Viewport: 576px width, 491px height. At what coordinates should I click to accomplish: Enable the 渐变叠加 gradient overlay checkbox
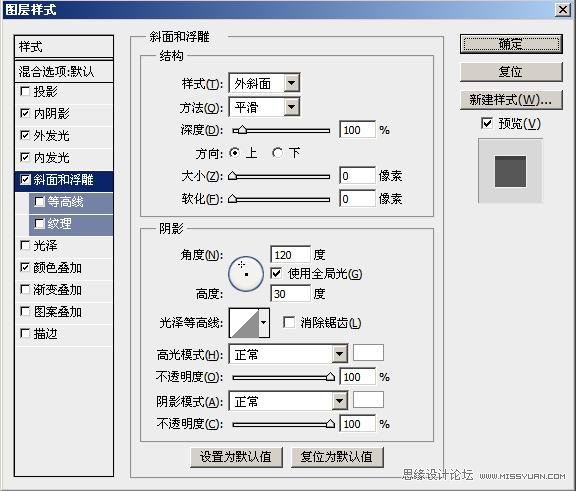coord(25,289)
